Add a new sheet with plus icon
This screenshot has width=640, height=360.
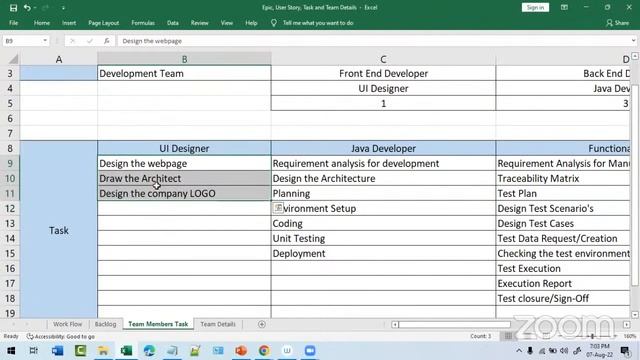(x=262, y=324)
